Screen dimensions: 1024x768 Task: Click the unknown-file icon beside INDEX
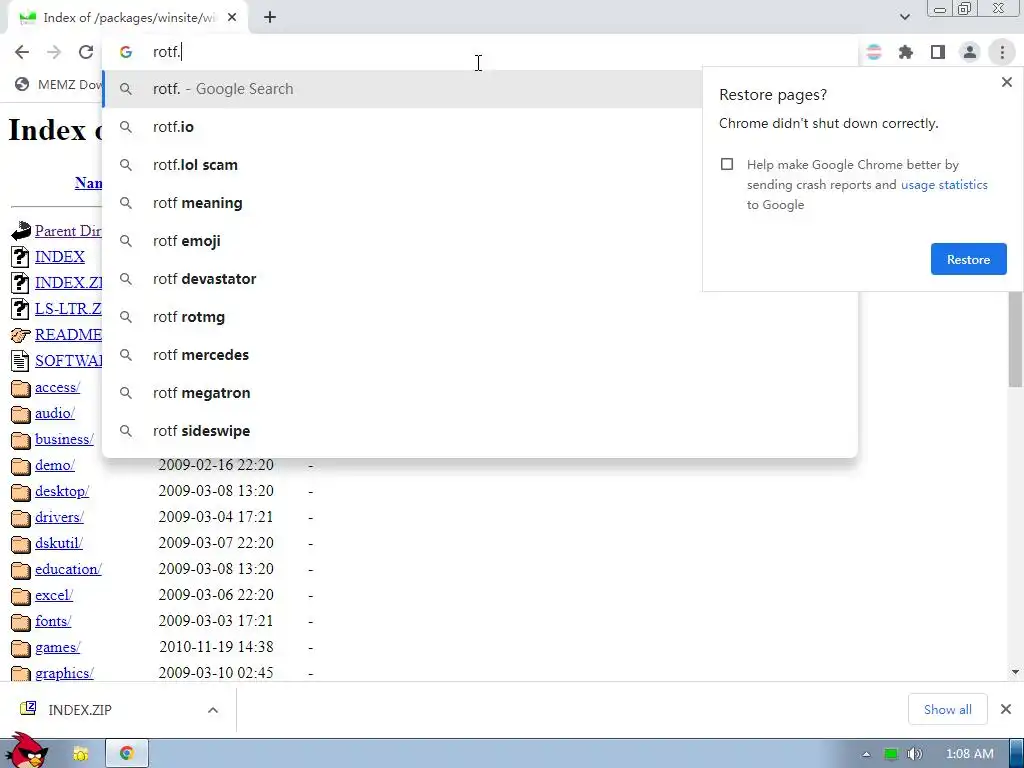coord(20,257)
